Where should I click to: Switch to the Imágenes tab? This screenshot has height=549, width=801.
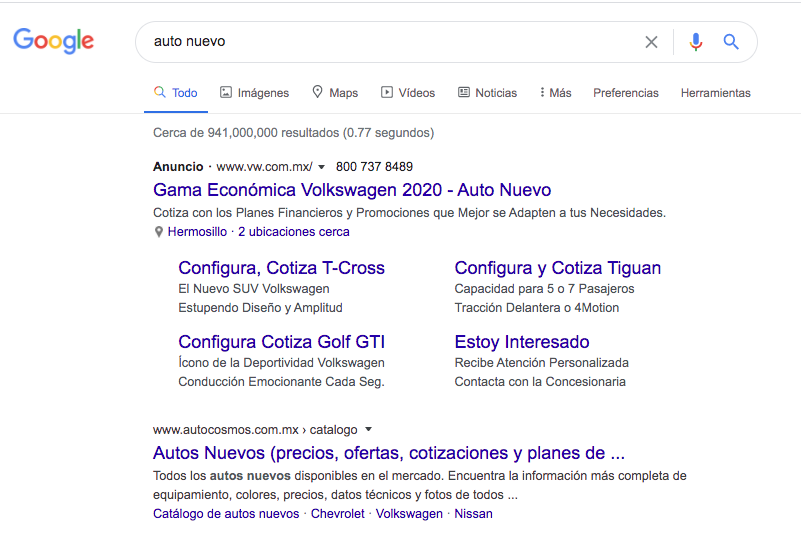coord(254,93)
